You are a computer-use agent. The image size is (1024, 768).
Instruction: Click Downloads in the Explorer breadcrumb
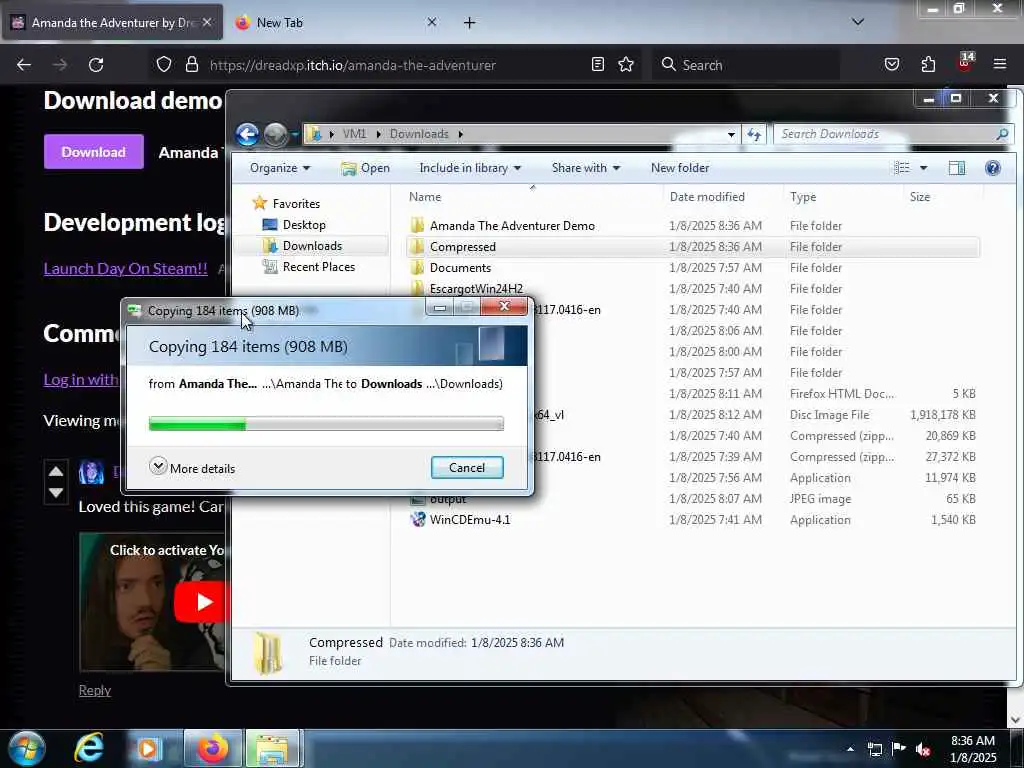coord(419,134)
